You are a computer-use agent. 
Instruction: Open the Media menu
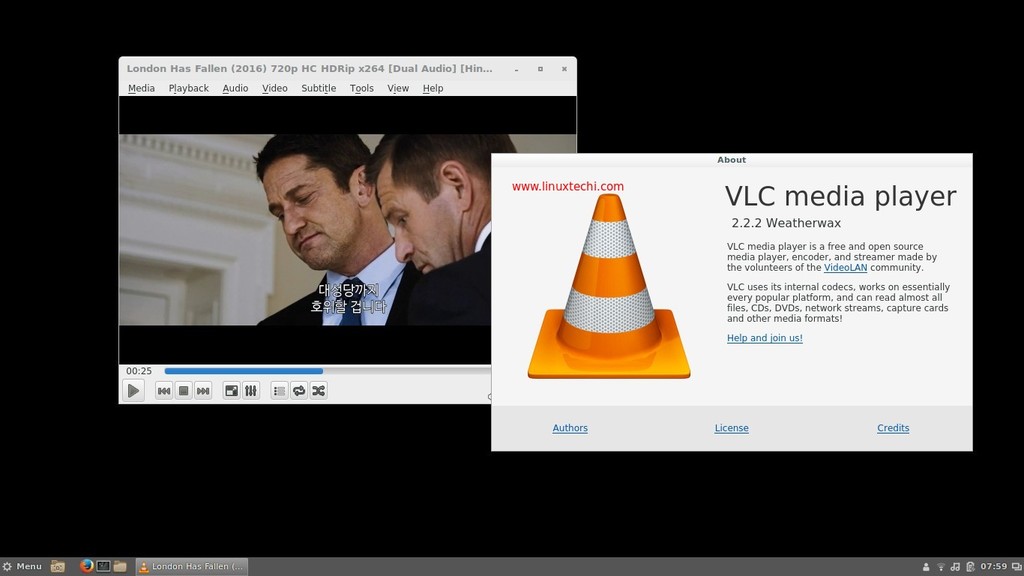coord(141,88)
